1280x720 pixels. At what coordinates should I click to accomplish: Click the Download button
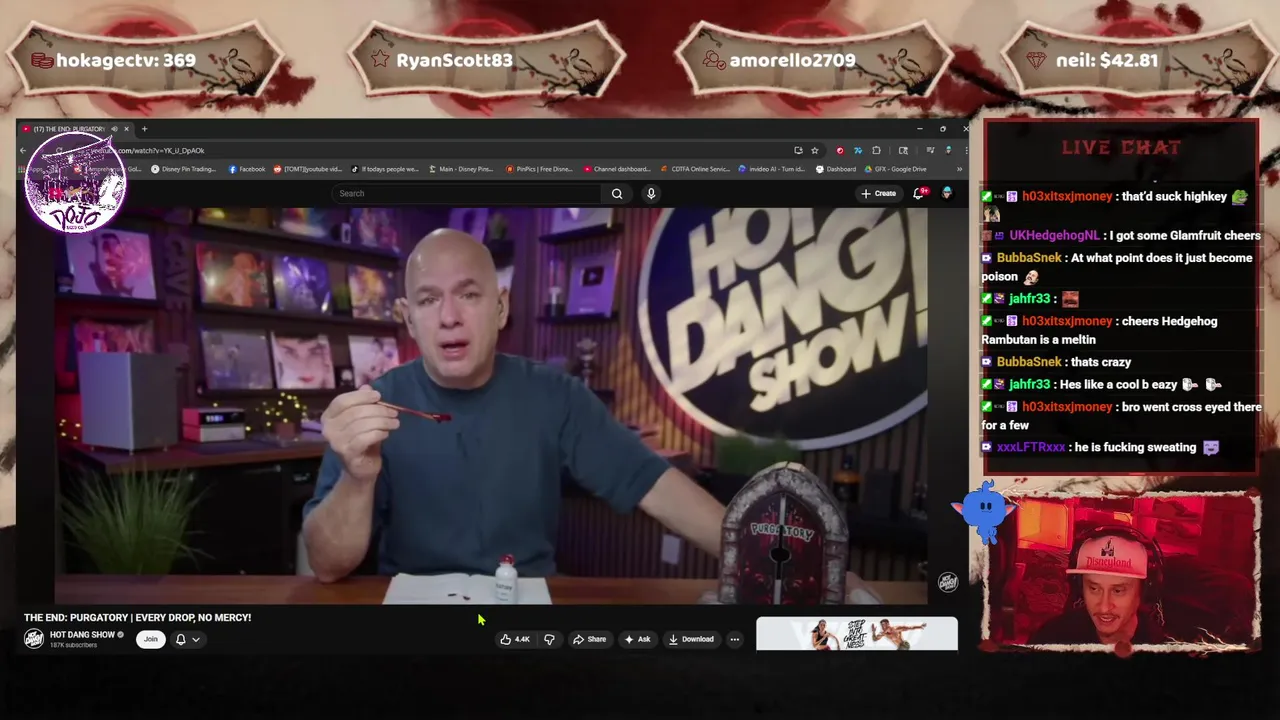(691, 639)
